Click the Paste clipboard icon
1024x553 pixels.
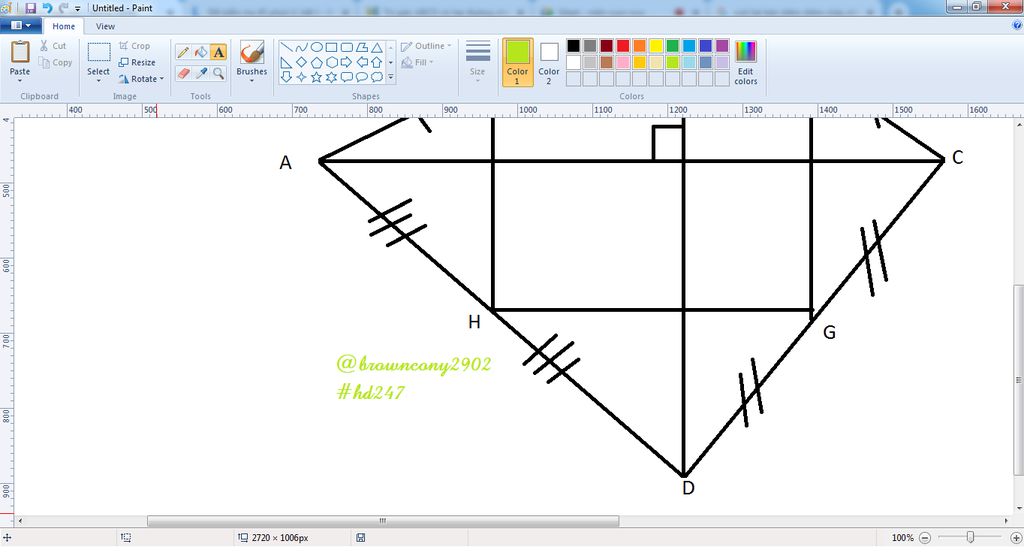pyautogui.click(x=20, y=52)
